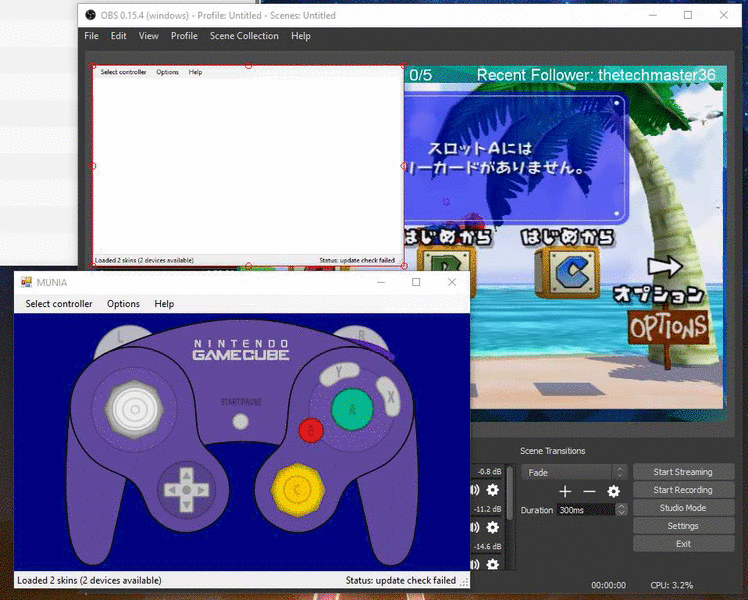748x600 pixels.
Task: Open the Options menu in MUNIA window
Action: (x=123, y=304)
